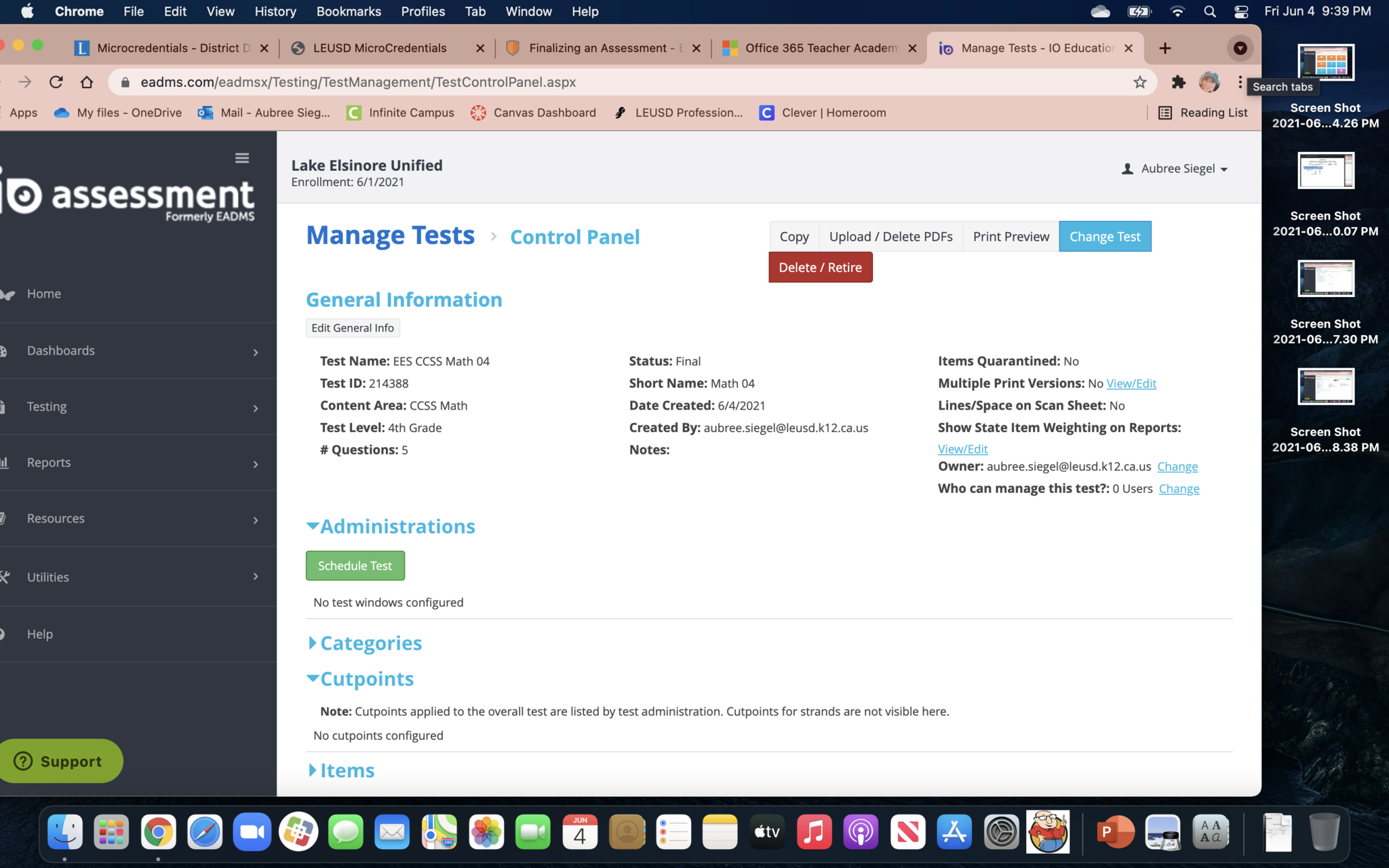Open the Bookmarks menu in menu bar

click(348, 12)
